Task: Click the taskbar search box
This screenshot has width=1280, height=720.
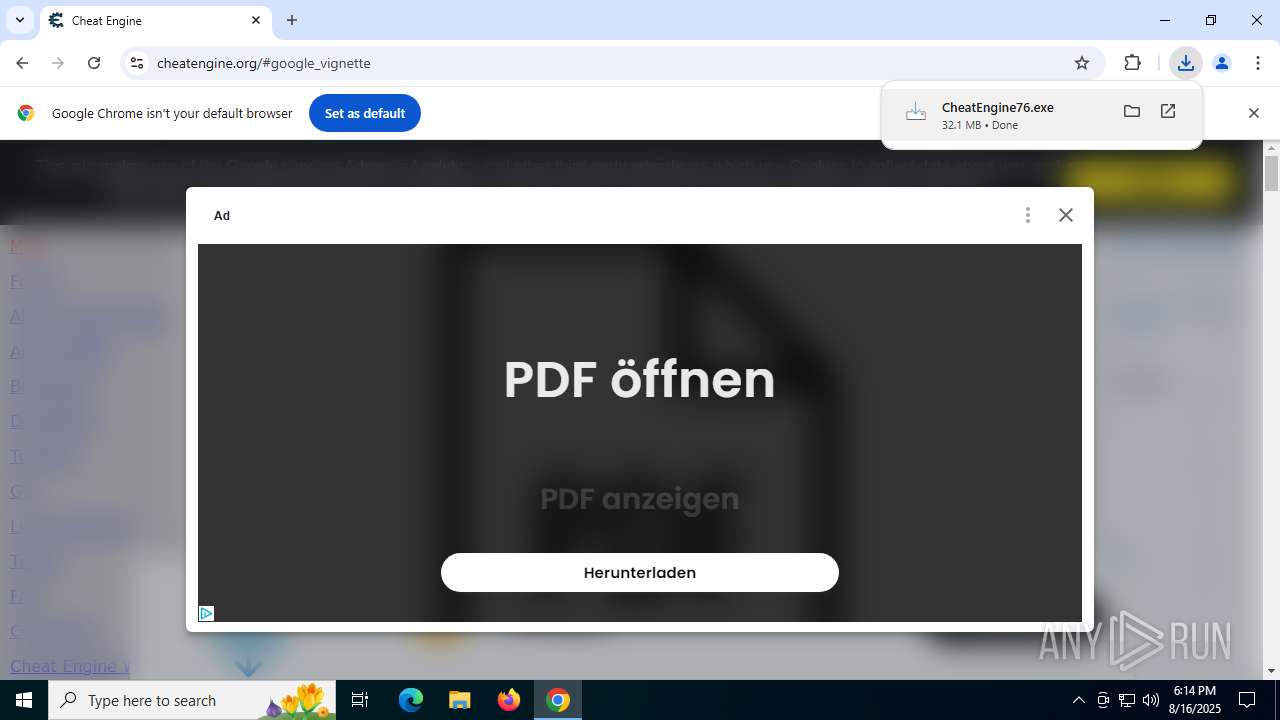Action: [x=192, y=700]
